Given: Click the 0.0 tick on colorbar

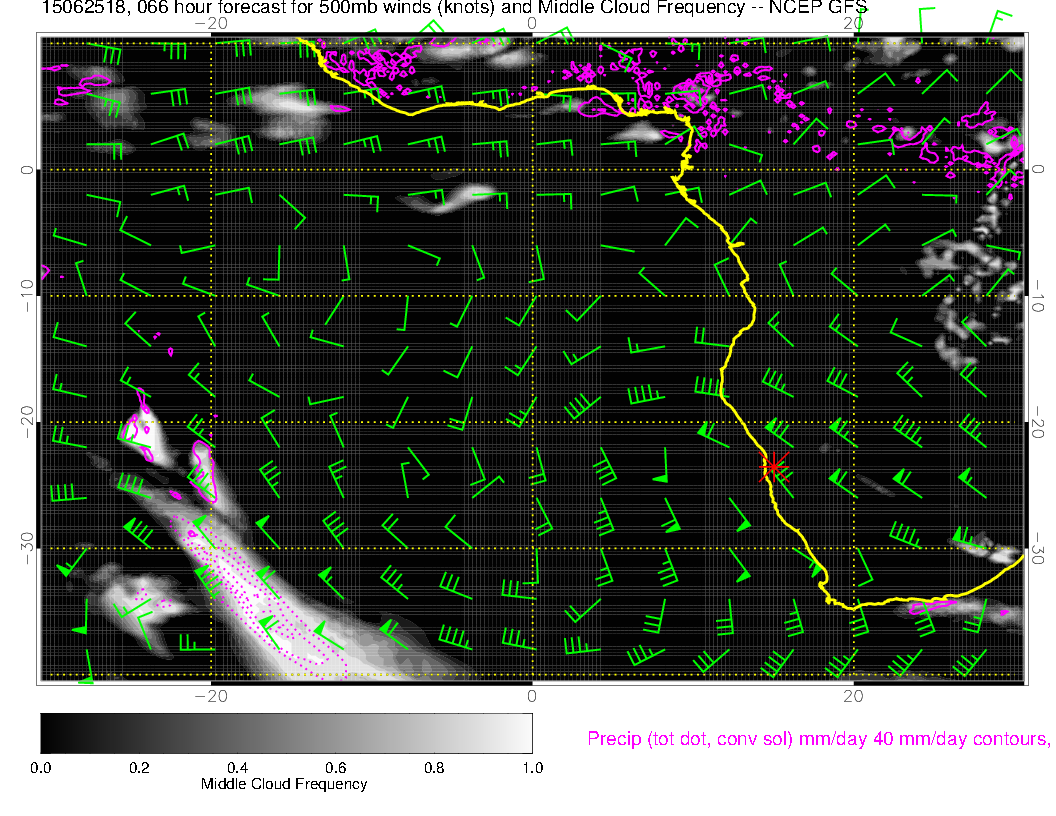Looking at the screenshot, I should (41, 768).
